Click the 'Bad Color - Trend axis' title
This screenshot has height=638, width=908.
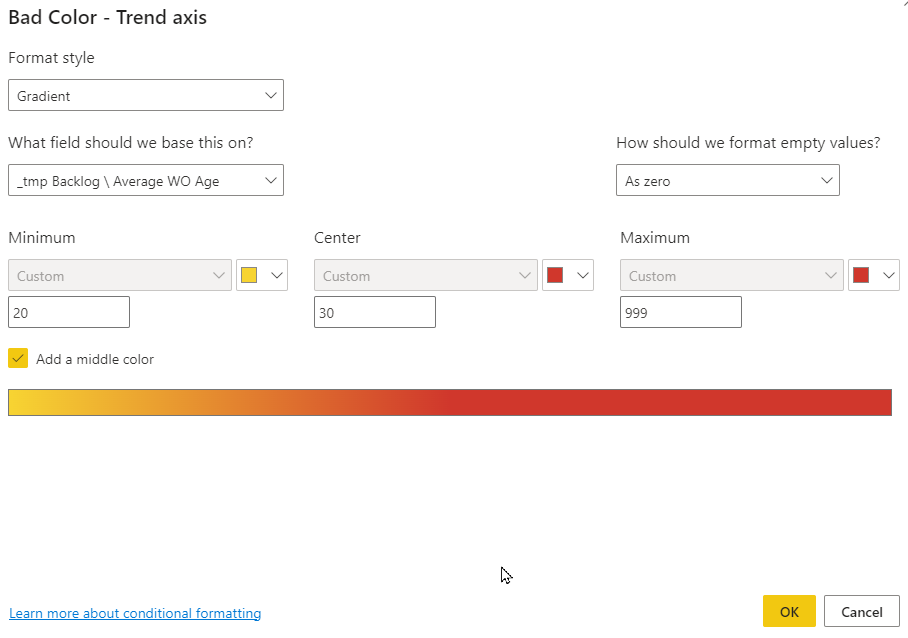tap(108, 17)
